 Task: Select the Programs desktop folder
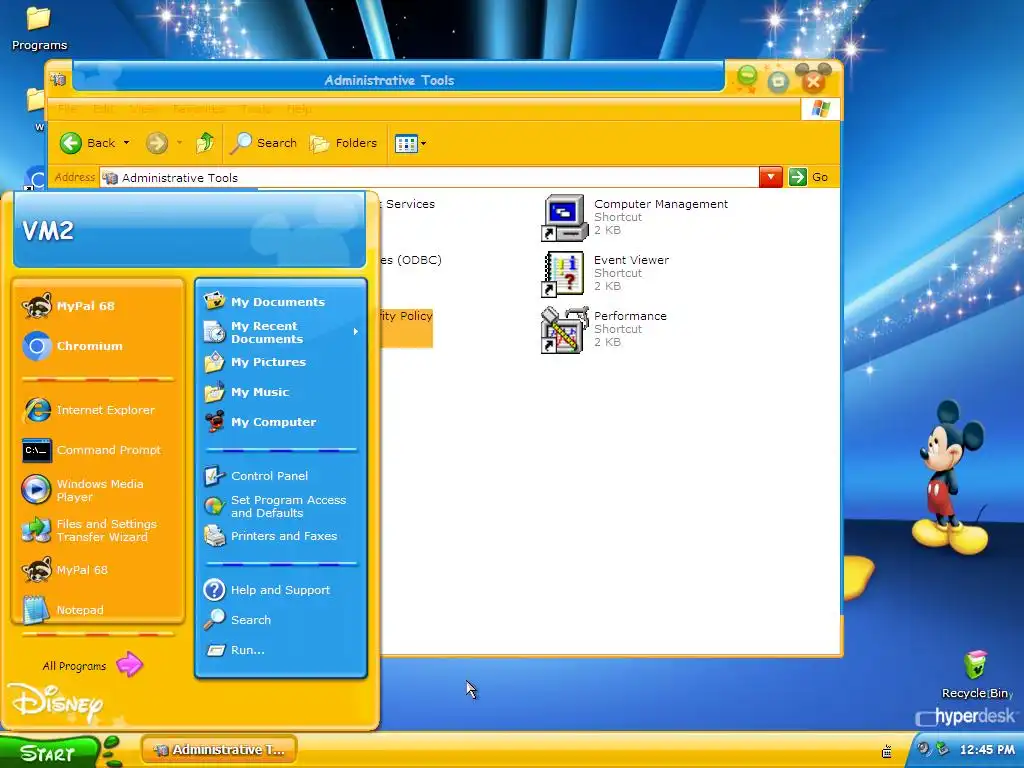point(39,29)
